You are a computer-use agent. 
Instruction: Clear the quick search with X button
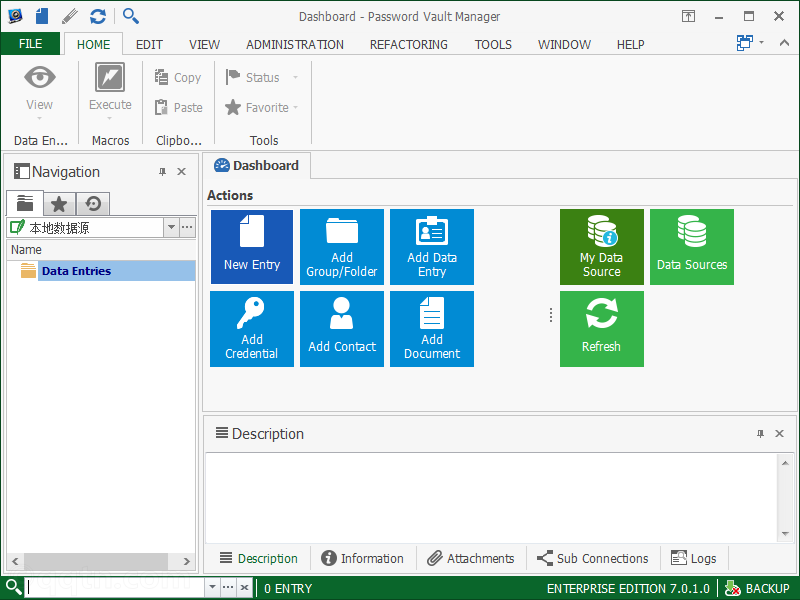[244, 587]
